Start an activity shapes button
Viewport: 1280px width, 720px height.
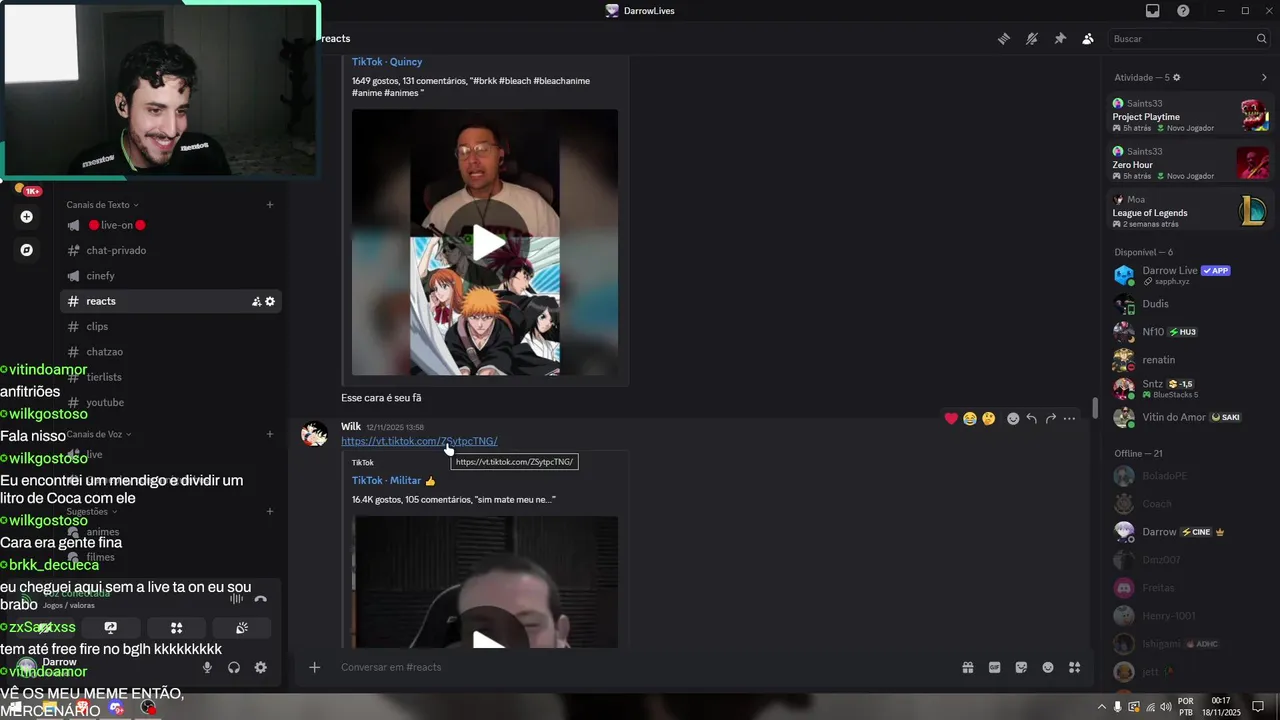click(176, 628)
